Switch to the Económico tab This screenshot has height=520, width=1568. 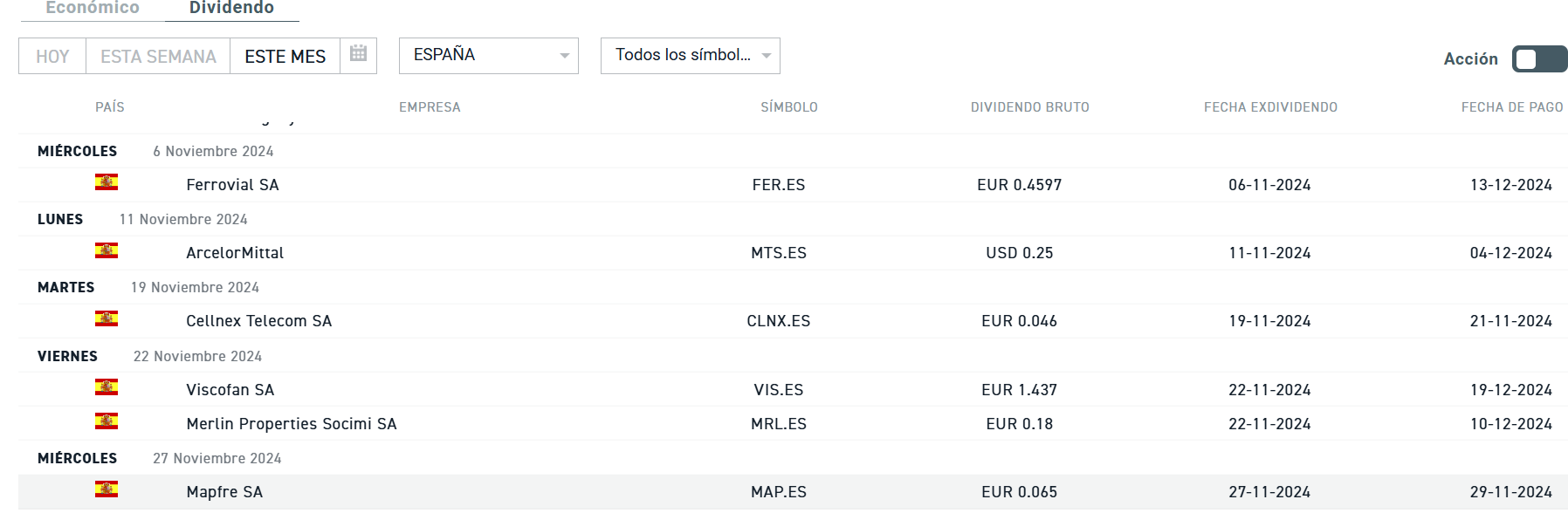click(x=93, y=8)
